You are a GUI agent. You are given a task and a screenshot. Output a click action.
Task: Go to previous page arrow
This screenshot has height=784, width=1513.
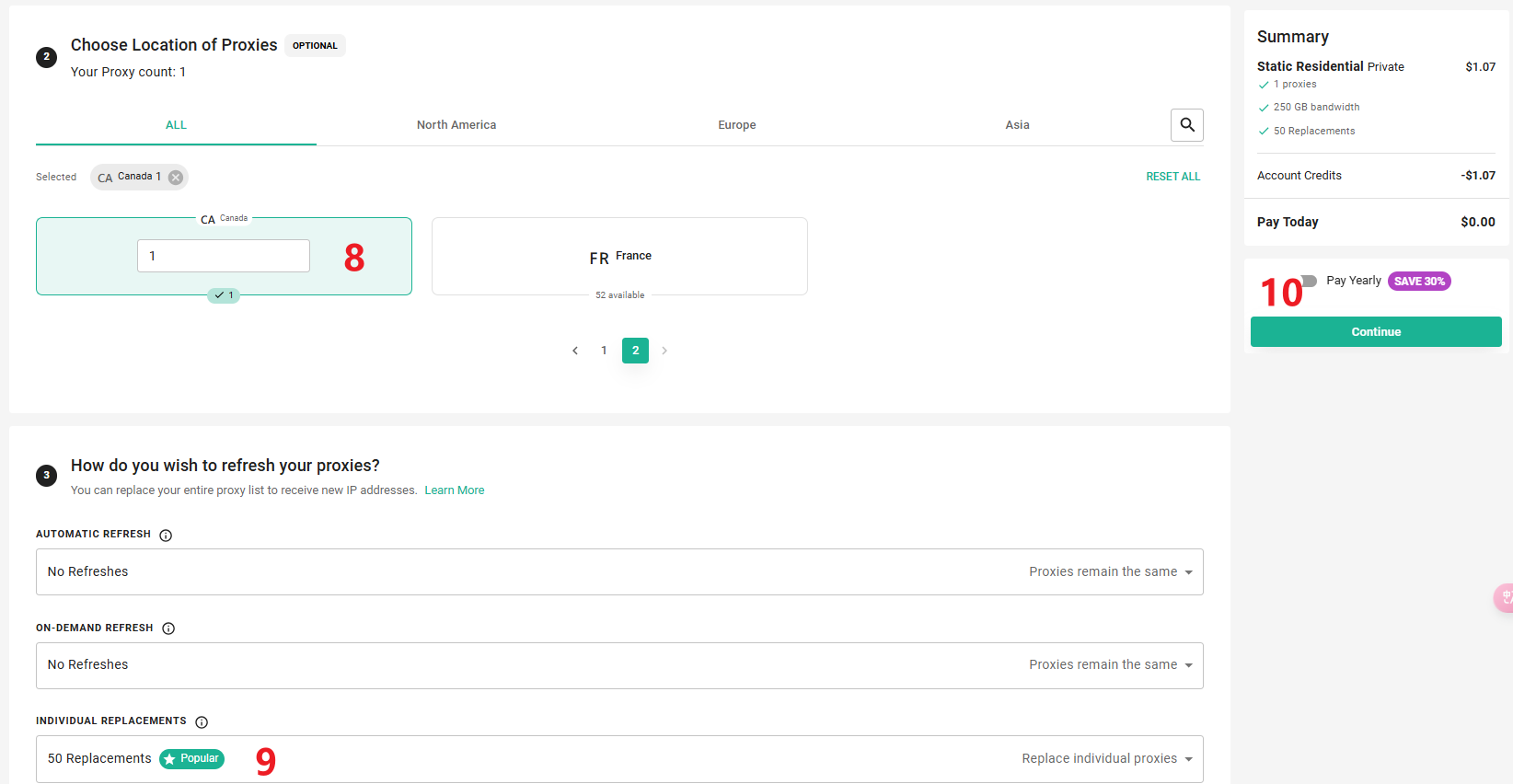[x=575, y=351]
